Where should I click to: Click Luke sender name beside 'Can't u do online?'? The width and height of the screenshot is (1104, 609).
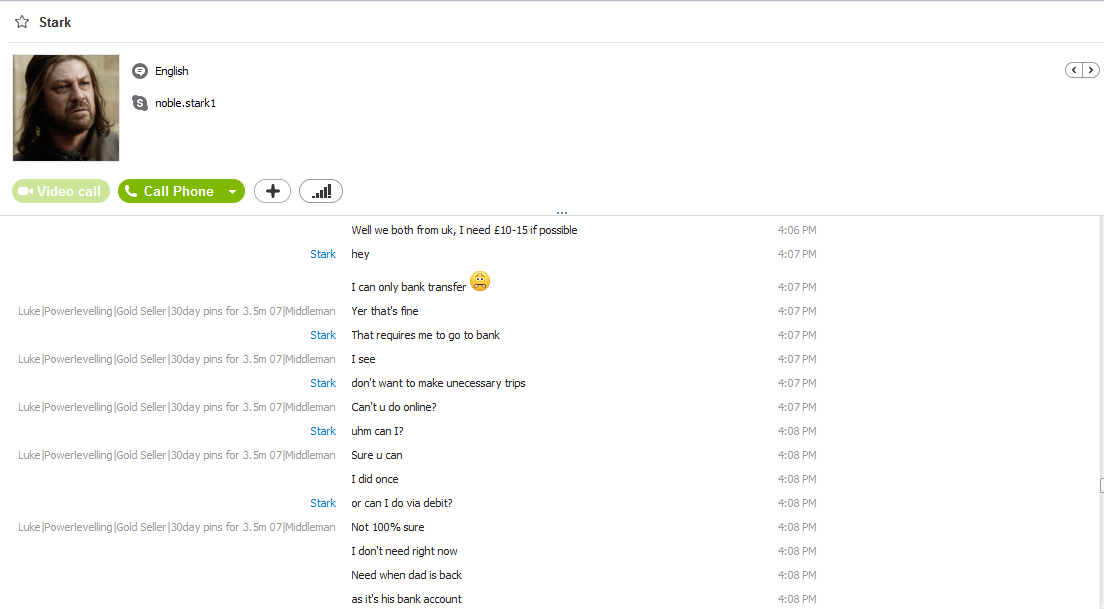pyautogui.click(x=177, y=407)
